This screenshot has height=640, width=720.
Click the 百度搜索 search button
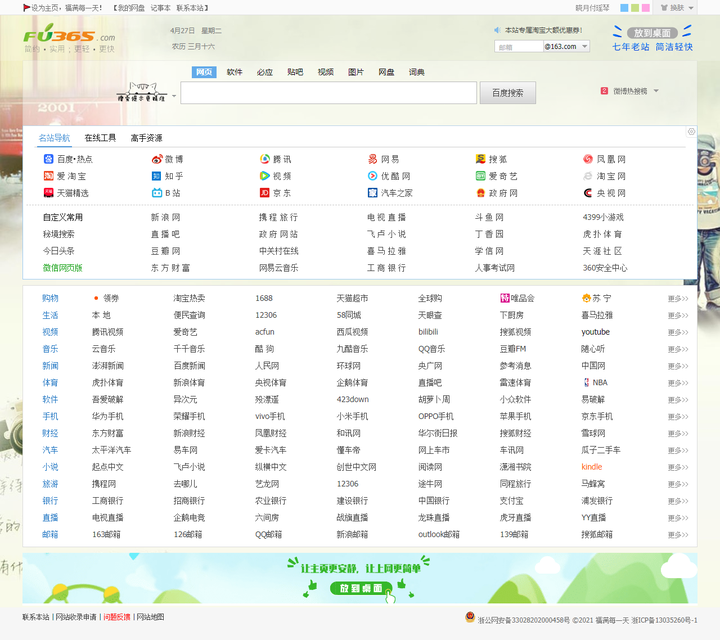pyautogui.click(x=507, y=93)
